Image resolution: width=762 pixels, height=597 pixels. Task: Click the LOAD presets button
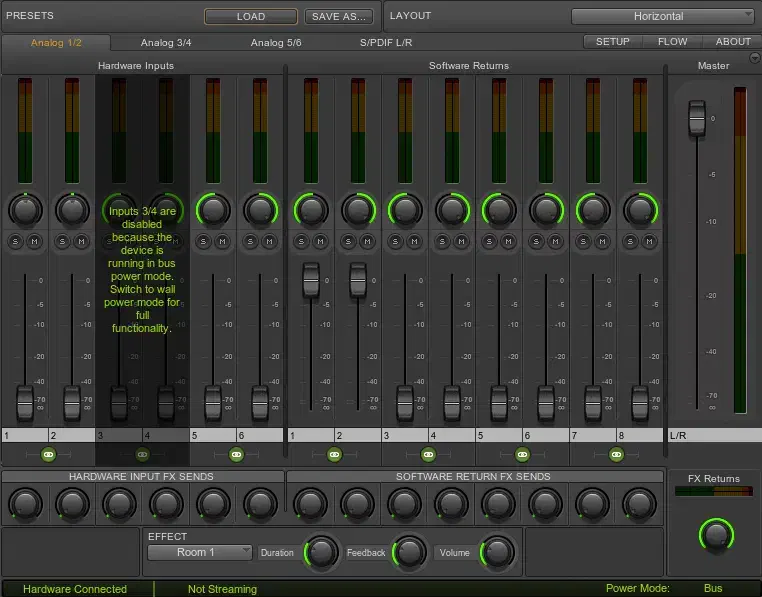[x=251, y=16]
